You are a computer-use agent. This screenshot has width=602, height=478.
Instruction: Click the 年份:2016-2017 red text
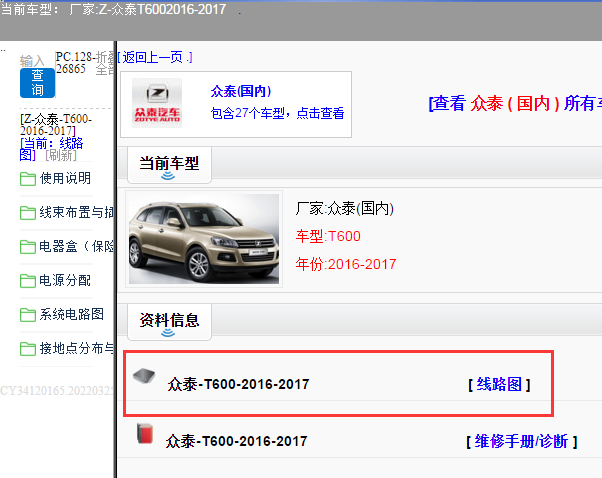coord(346,264)
